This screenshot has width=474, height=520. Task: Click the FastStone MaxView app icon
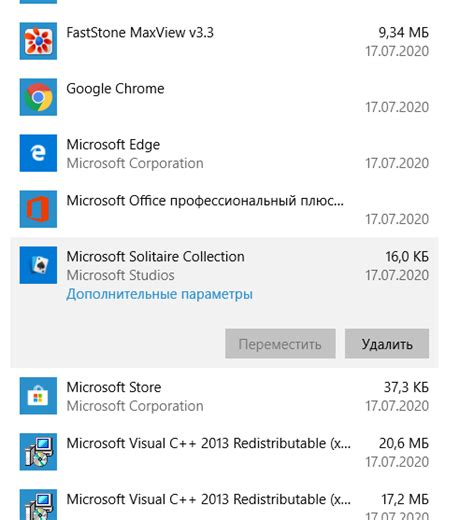[x=38, y=41]
